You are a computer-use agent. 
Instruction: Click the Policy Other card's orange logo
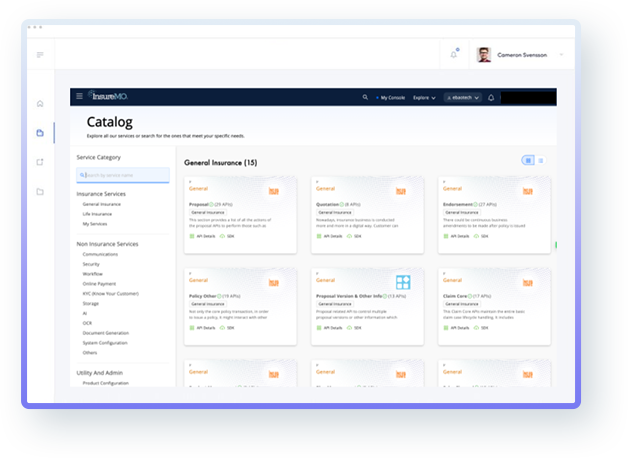[274, 283]
